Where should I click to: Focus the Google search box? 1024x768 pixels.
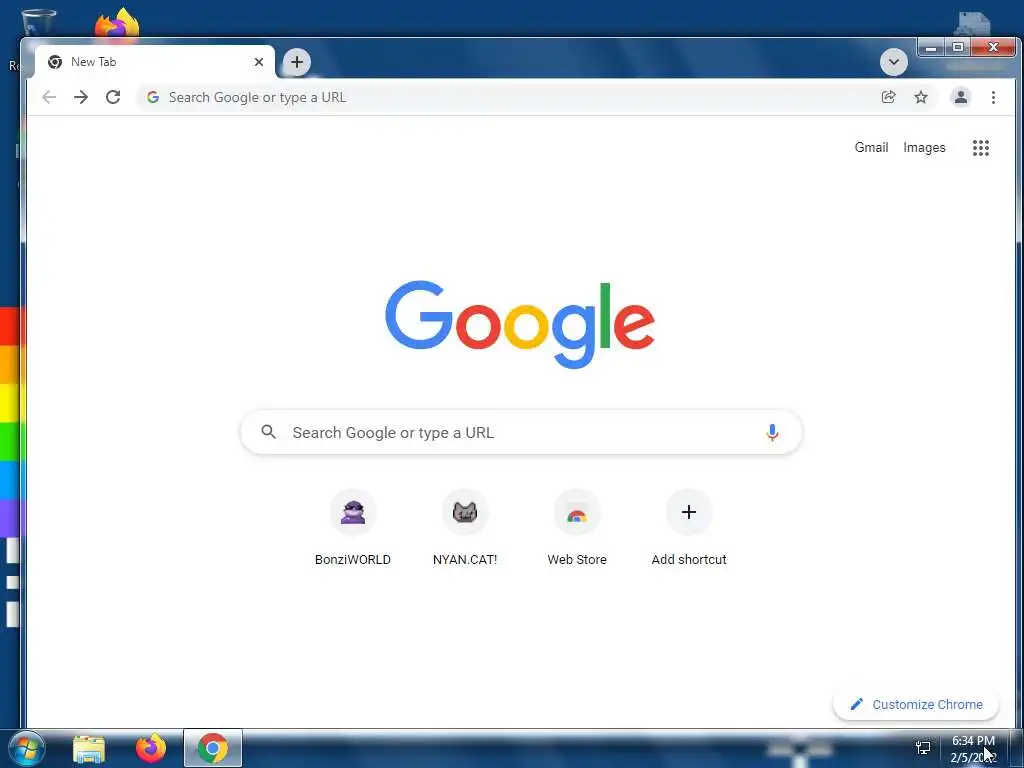521,432
